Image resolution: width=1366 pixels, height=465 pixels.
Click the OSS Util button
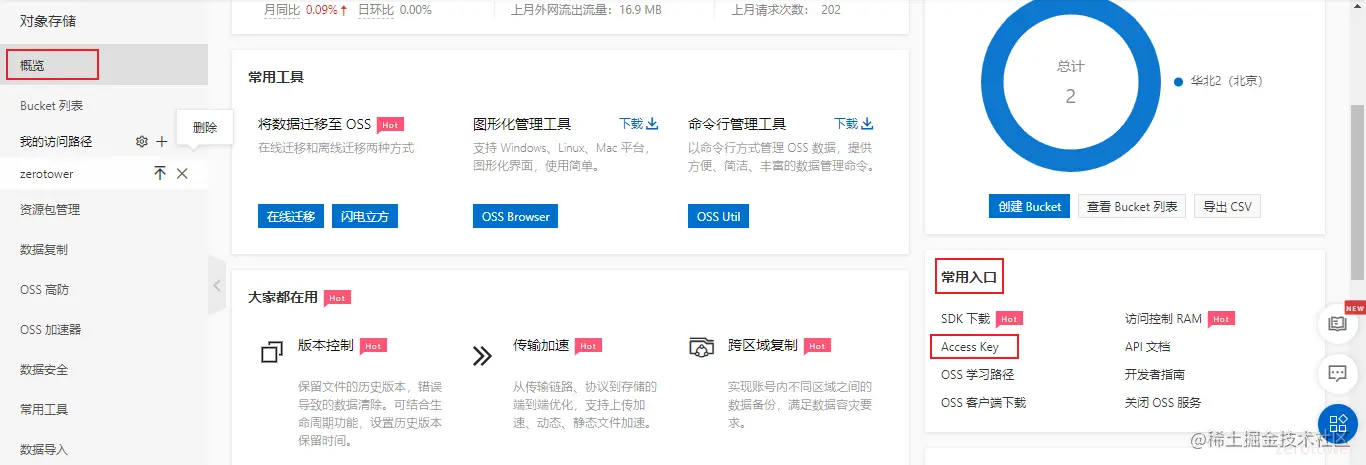coord(719,216)
